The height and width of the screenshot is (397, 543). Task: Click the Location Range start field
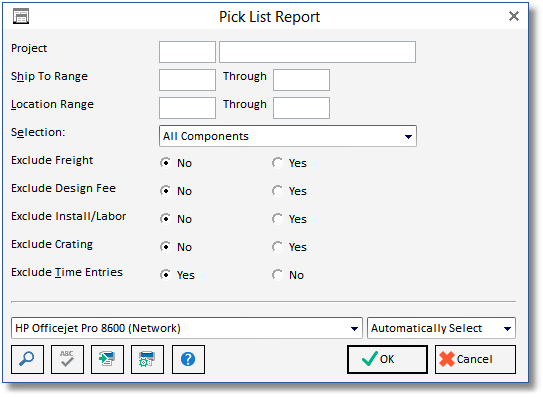tap(187, 108)
